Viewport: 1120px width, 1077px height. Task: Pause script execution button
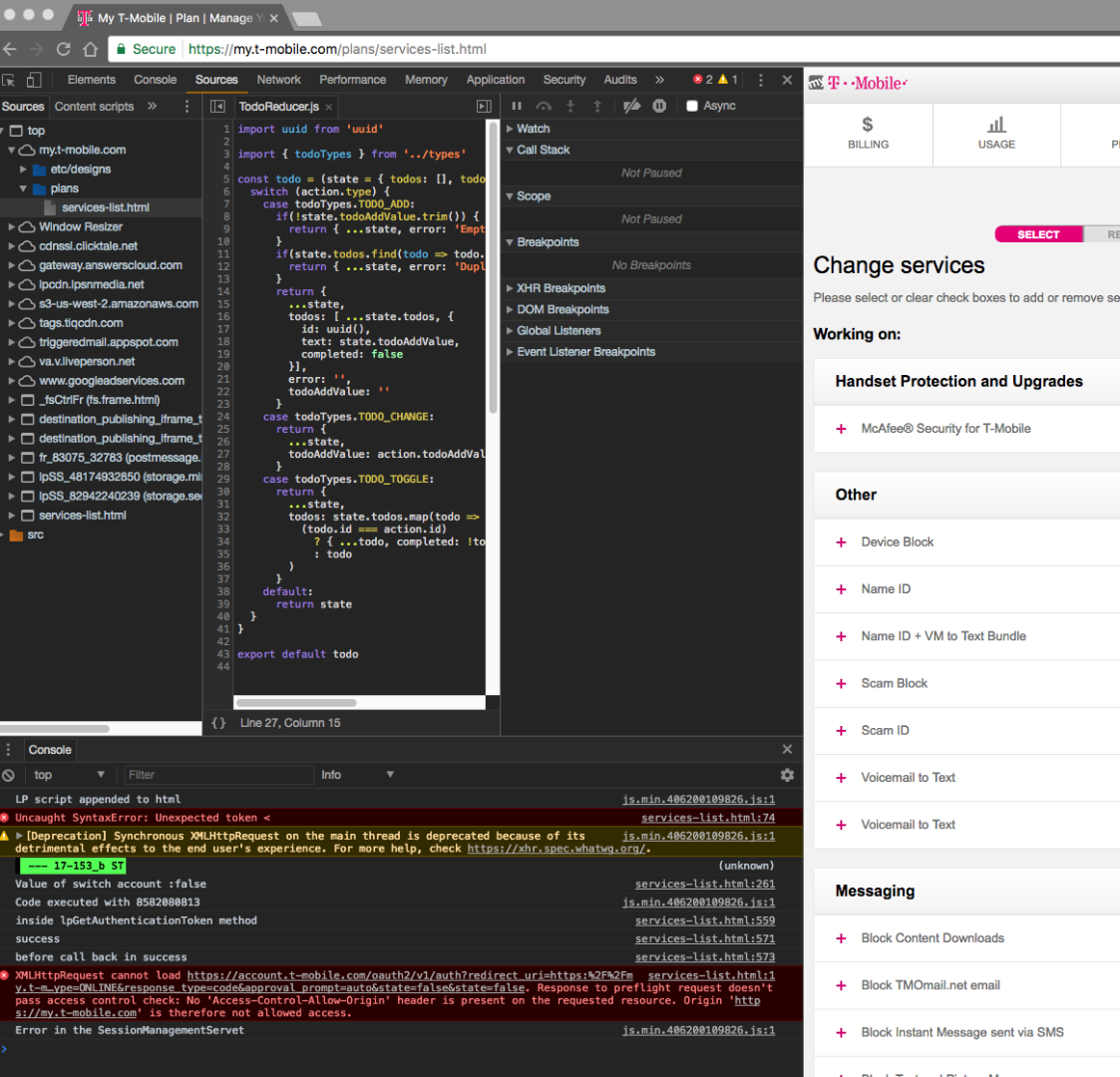point(517,106)
